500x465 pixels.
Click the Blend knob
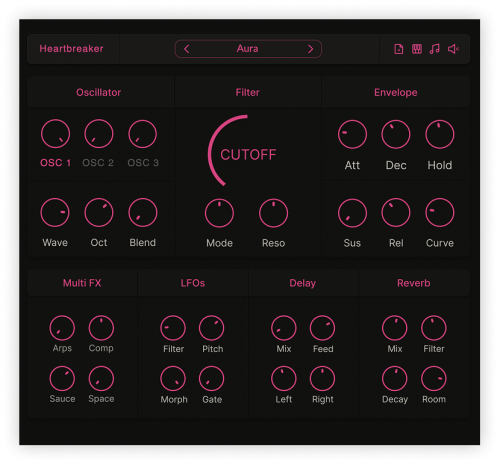[143, 213]
